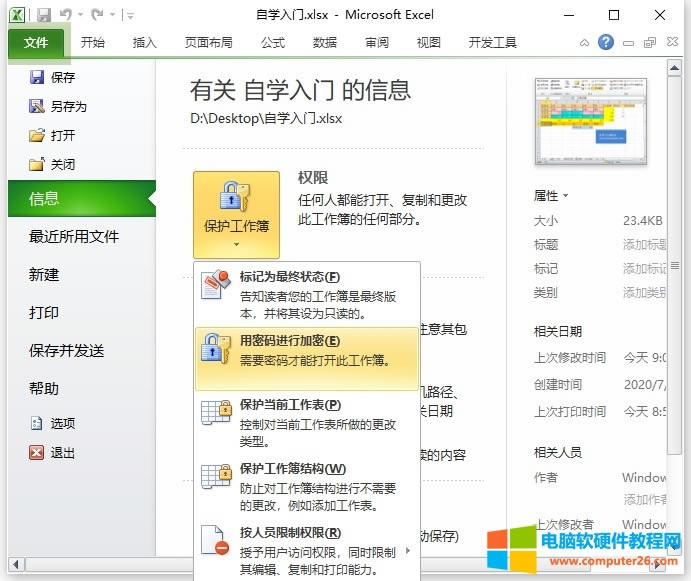The image size is (691, 581).
Task: Open the 新建 section
Action: 44,275
